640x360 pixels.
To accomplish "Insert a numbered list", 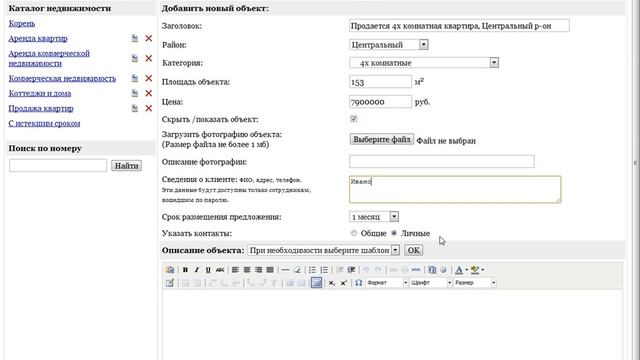I will click(x=324, y=270).
